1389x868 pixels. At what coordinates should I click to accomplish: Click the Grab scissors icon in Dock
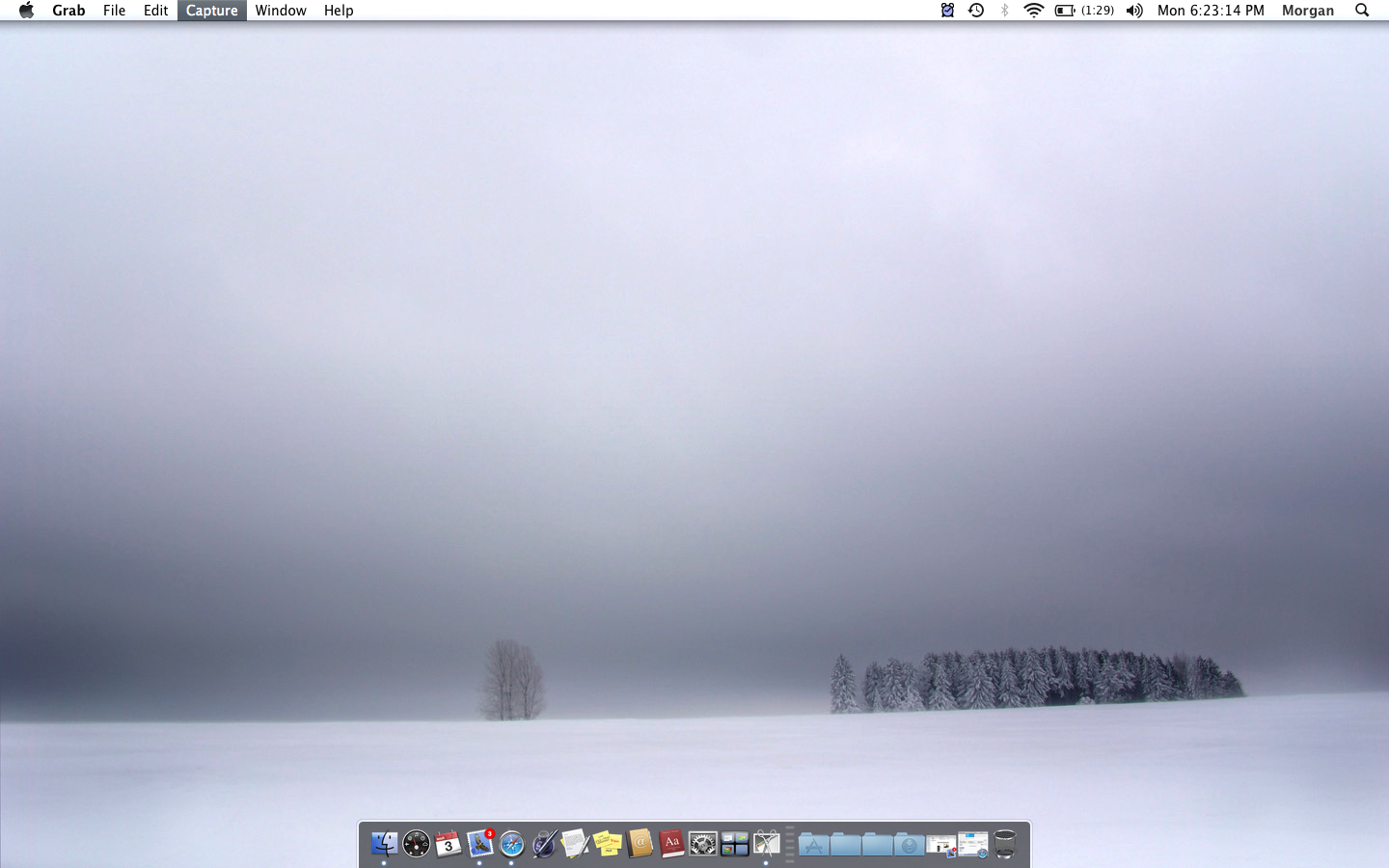pos(767,844)
